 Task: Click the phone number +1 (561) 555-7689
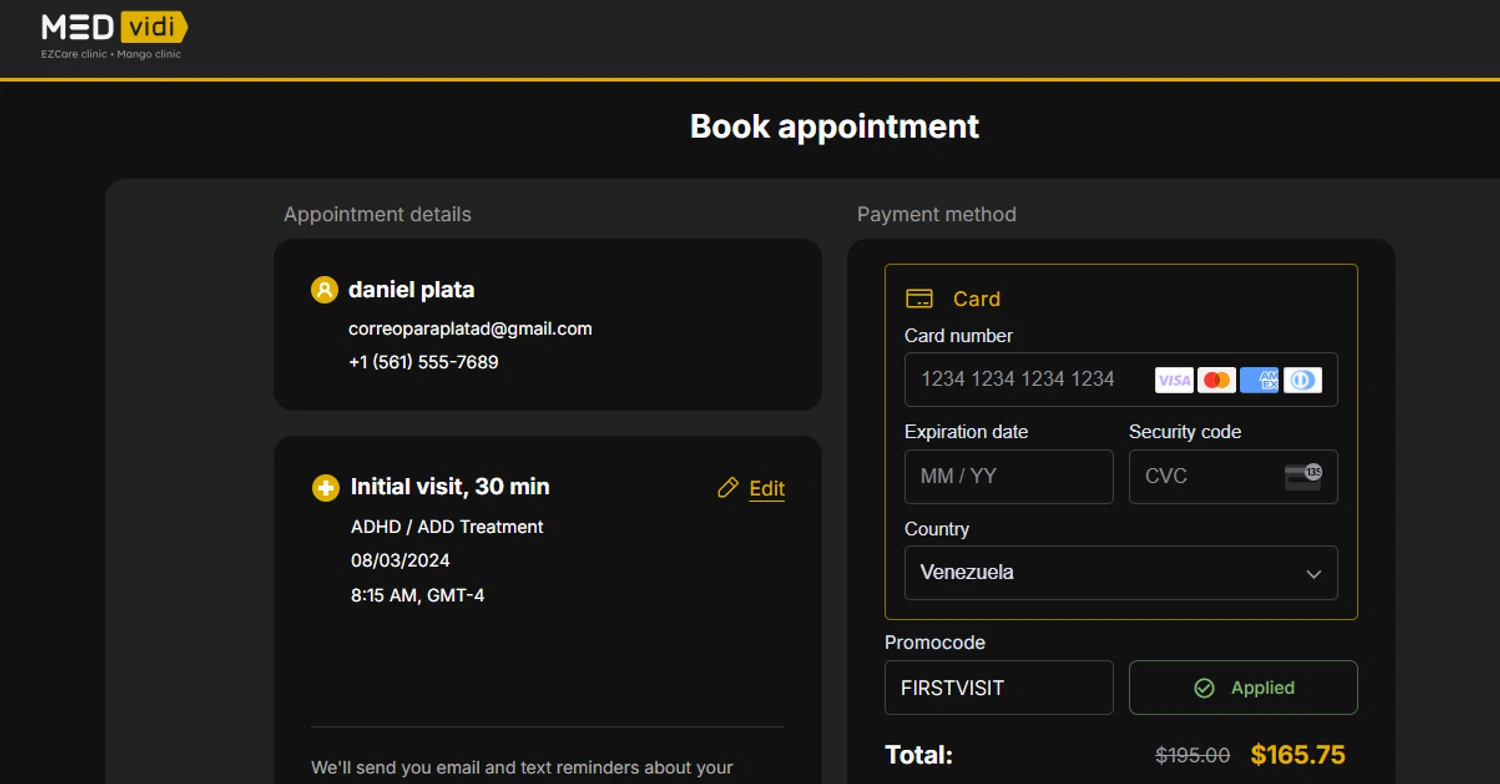[x=423, y=362]
